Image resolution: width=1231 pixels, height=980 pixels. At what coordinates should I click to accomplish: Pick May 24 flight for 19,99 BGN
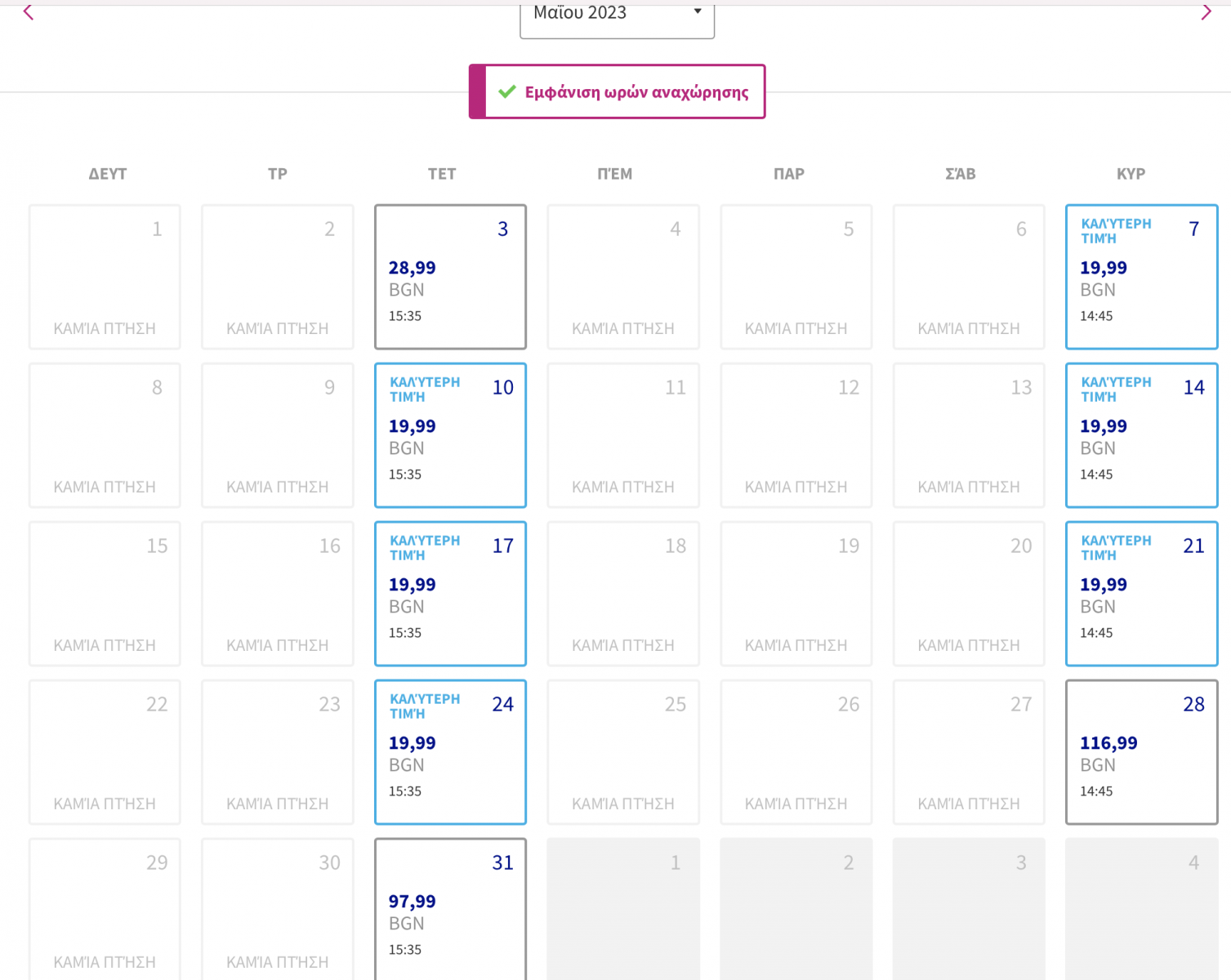450,752
